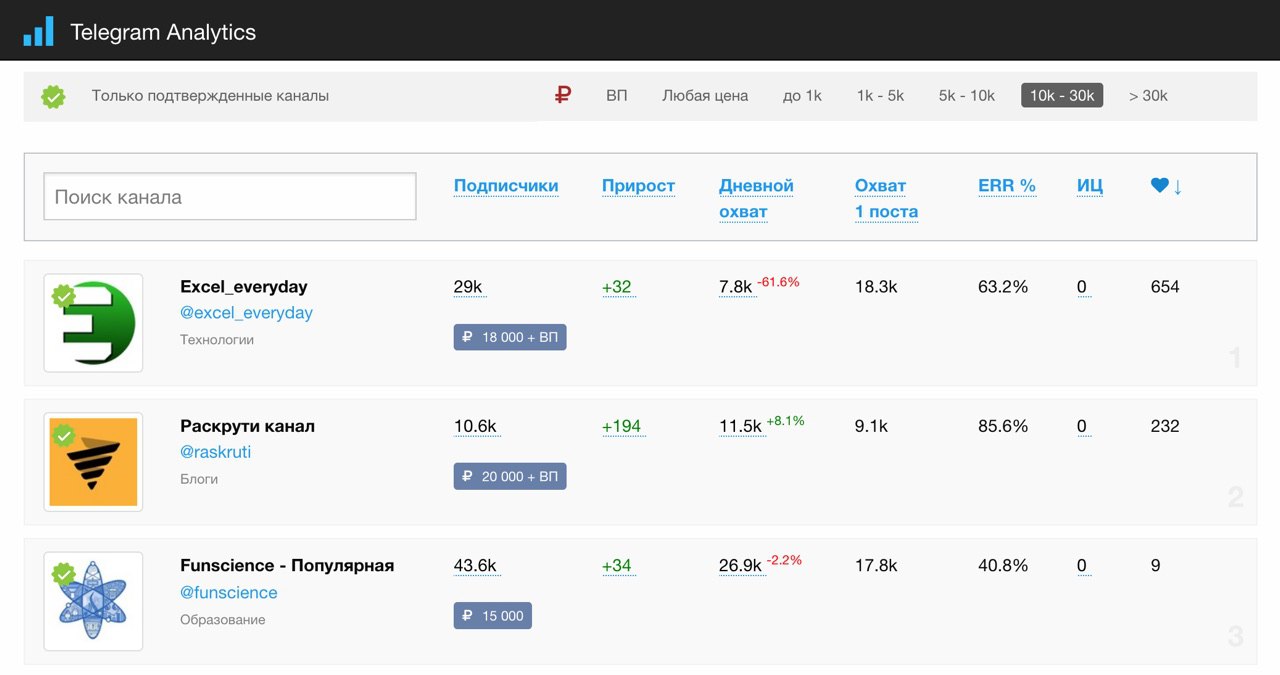
Task: Sort by the heart likes column
Action: [x=1166, y=186]
